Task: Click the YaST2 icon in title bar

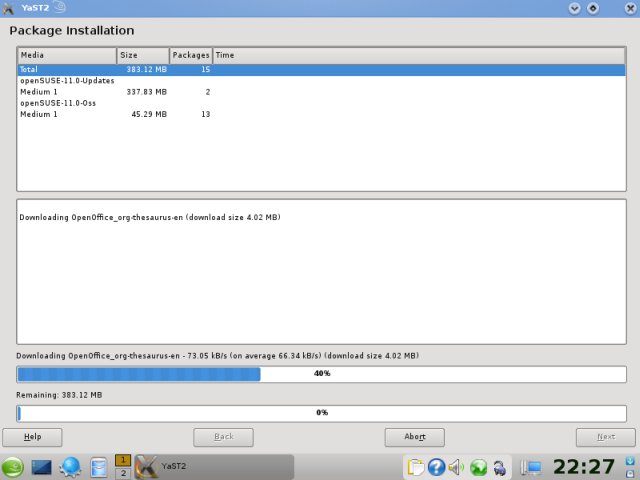Action: [8, 8]
